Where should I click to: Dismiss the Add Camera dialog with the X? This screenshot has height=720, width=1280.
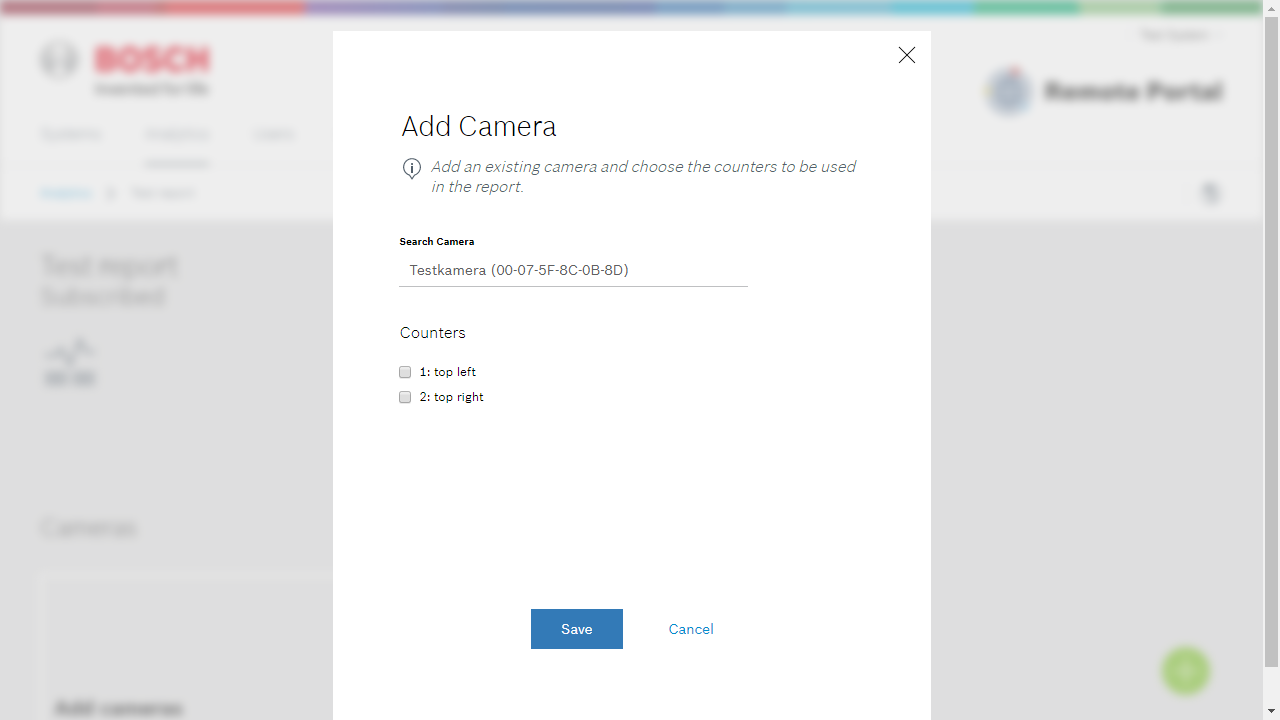click(x=906, y=55)
